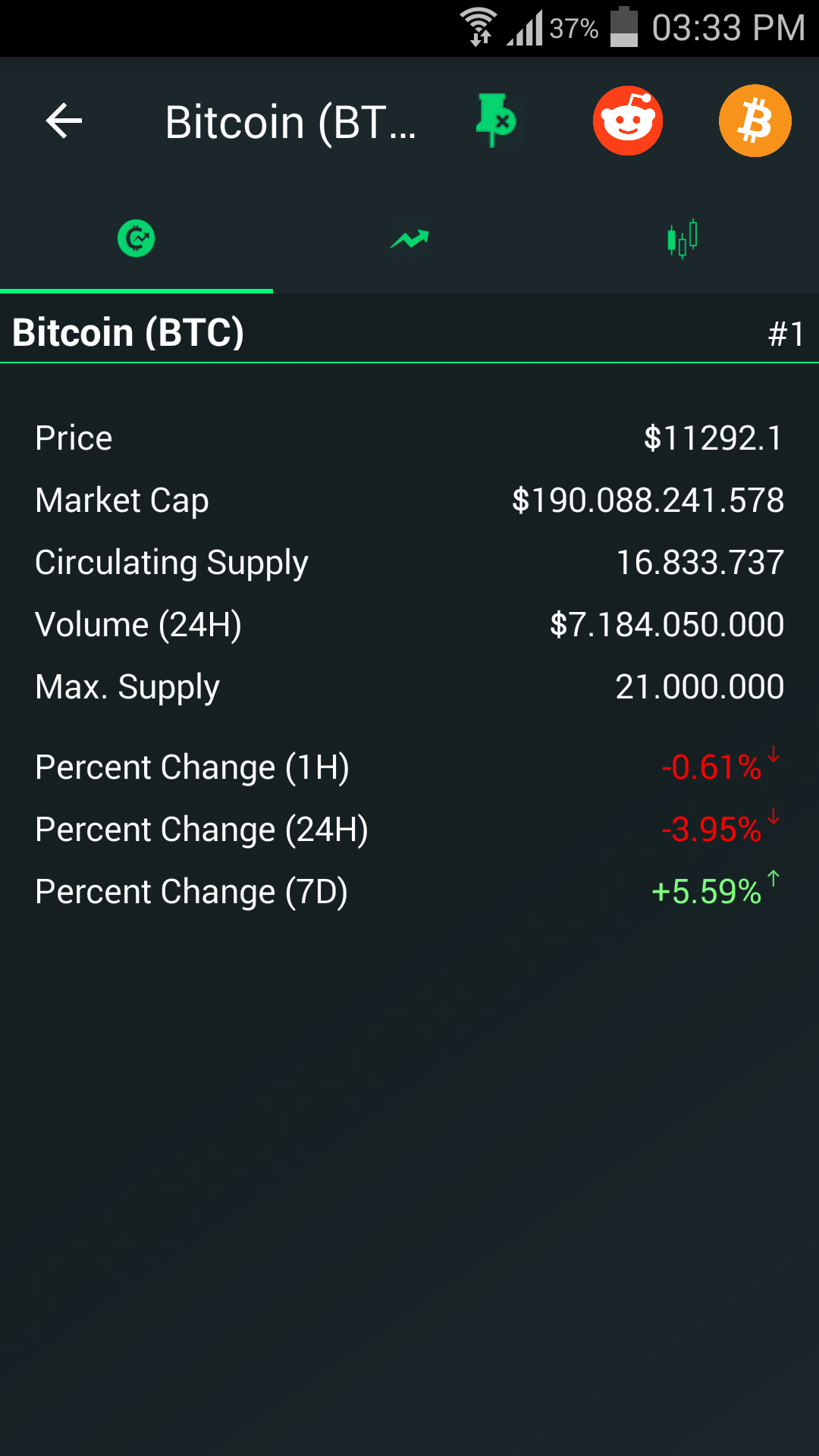Tap the Wi-Fi status icon
Screen dimensions: 819x1456
479,27
